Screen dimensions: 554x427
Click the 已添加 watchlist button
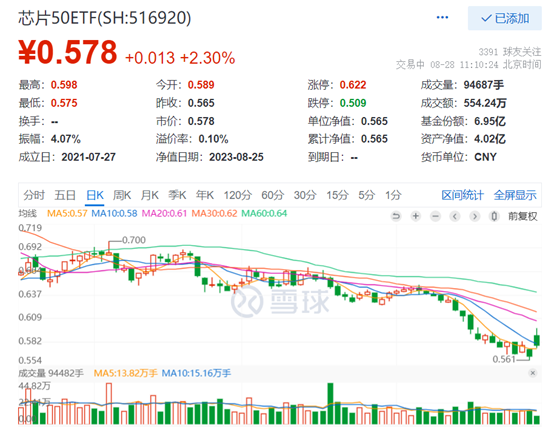coord(505,18)
